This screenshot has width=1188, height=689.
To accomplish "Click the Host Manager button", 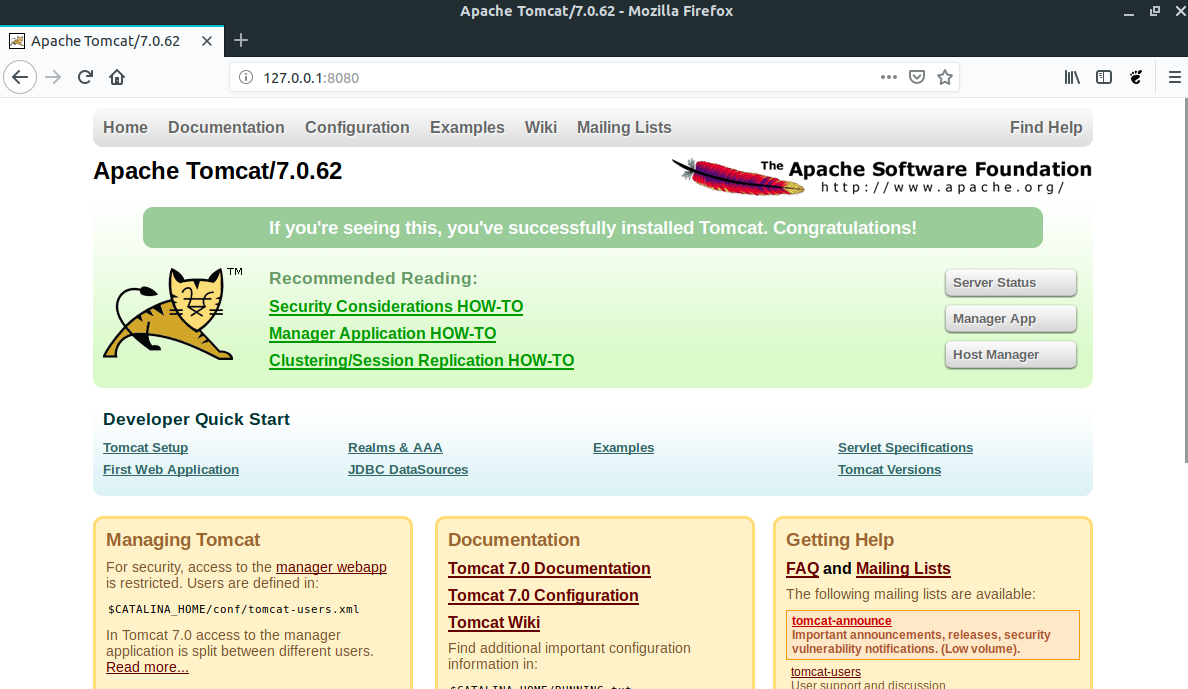I will (1011, 355).
